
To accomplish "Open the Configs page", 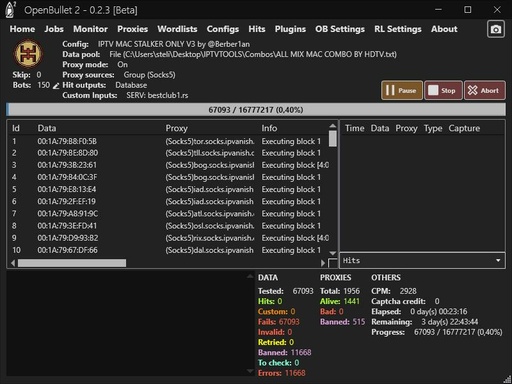I will tap(223, 29).
